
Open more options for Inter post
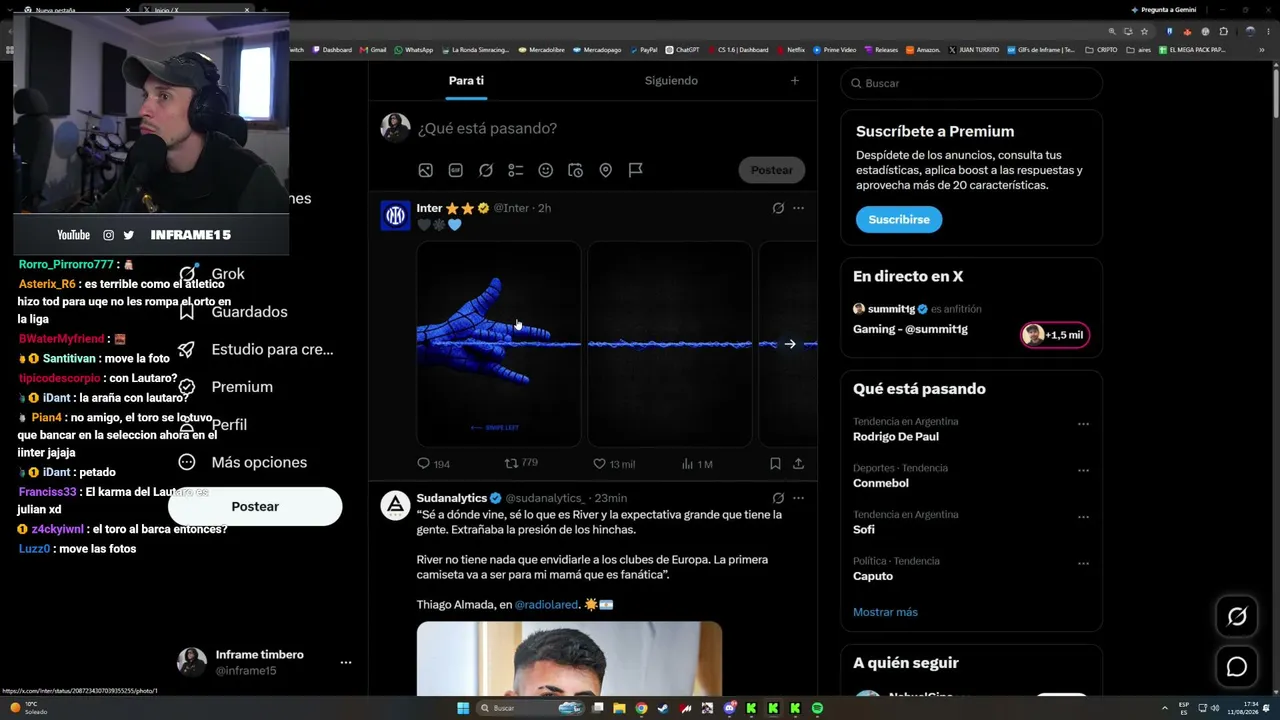798,208
